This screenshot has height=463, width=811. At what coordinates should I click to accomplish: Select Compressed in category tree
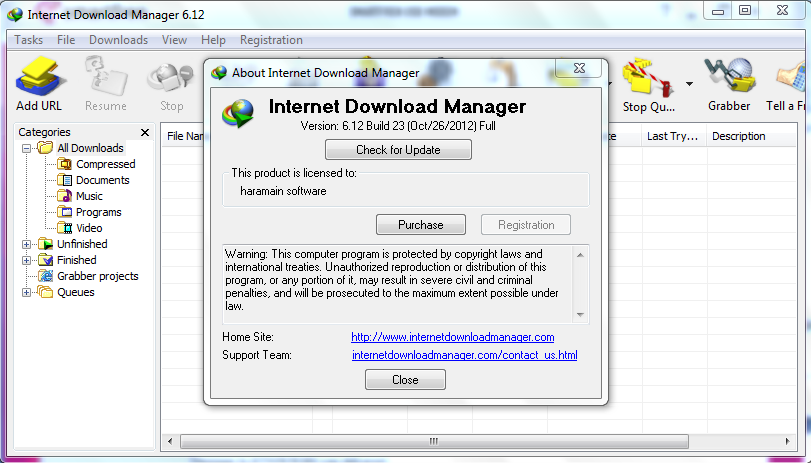coord(106,164)
